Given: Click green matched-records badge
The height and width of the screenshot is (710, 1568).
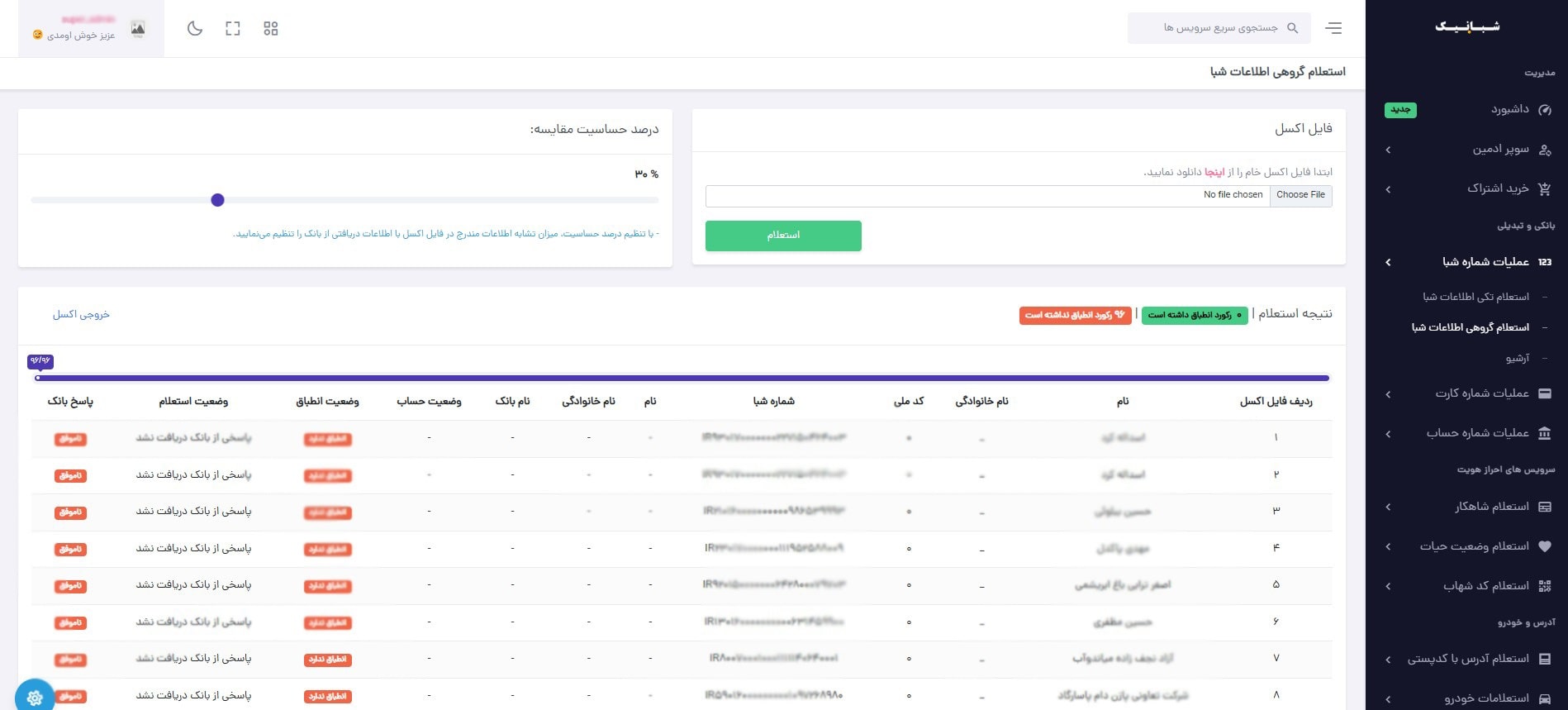Looking at the screenshot, I should click(x=1195, y=315).
